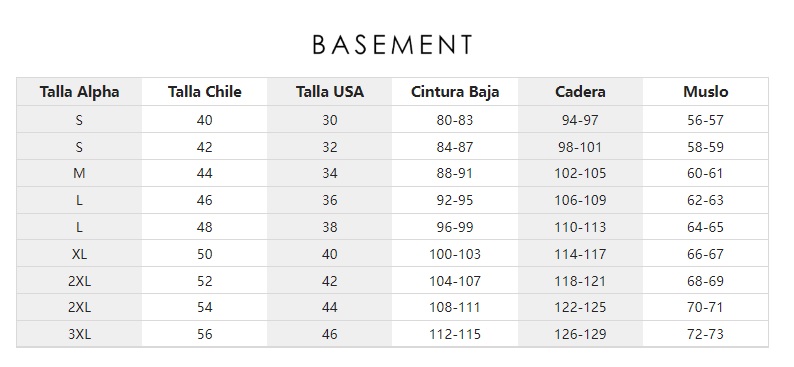The width and height of the screenshot is (794, 367).
Task: Click the XL size cell
Action: [x=79, y=254]
